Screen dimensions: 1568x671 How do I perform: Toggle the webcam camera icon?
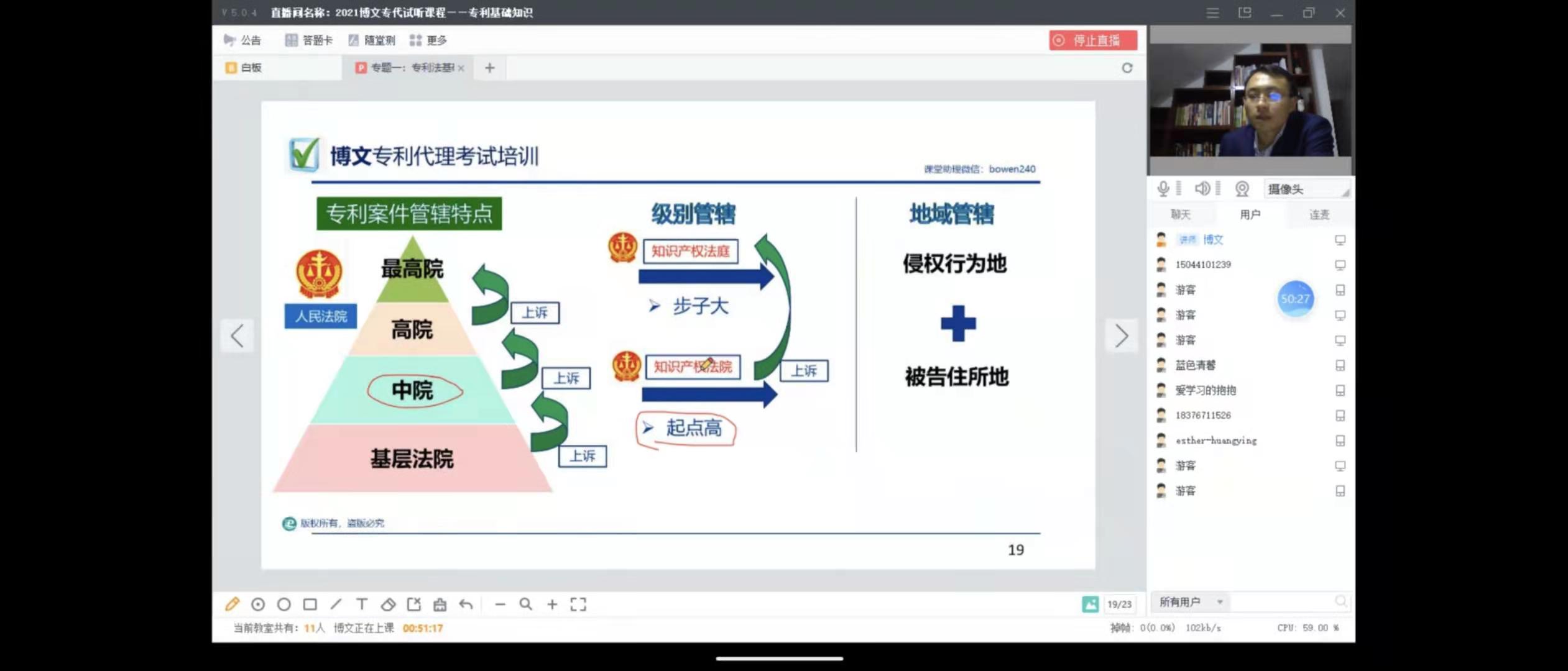[1242, 189]
